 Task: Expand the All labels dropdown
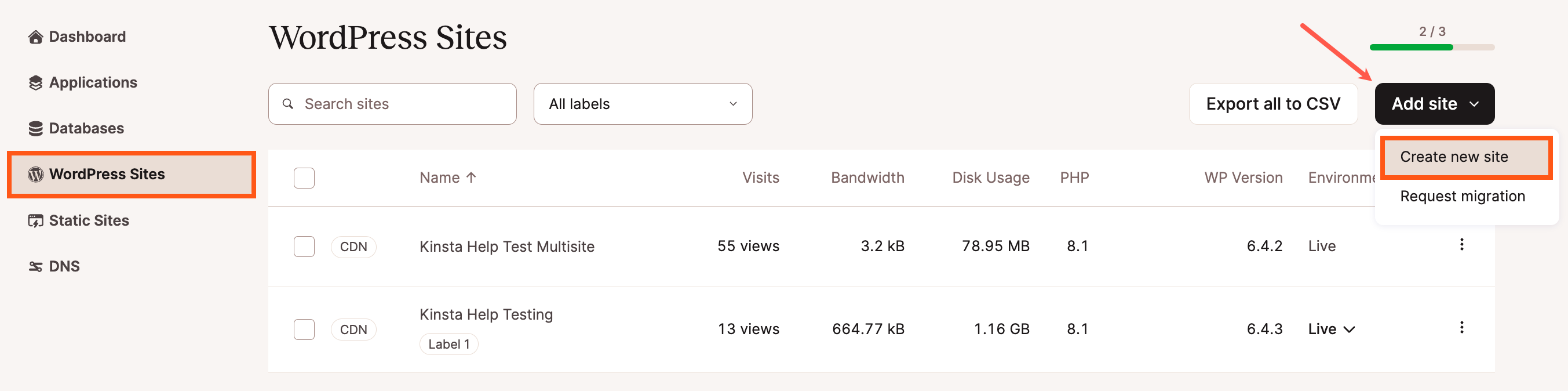pyautogui.click(x=643, y=104)
